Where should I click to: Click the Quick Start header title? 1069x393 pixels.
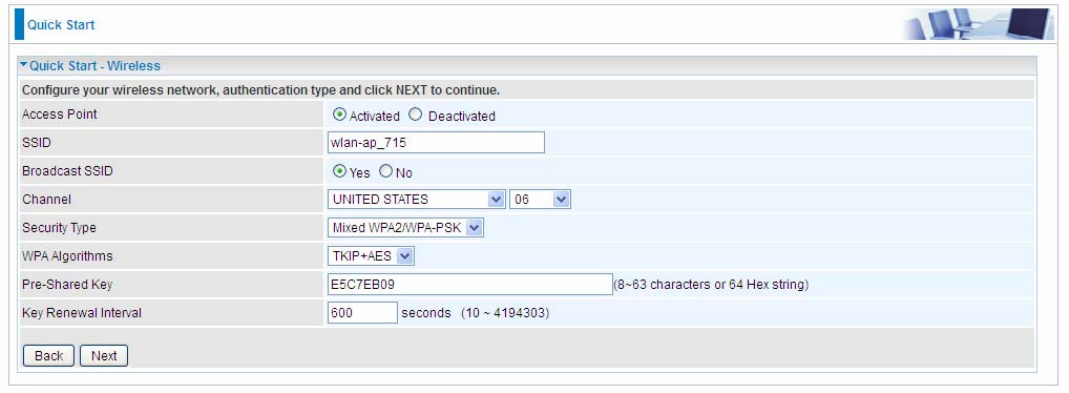61,25
